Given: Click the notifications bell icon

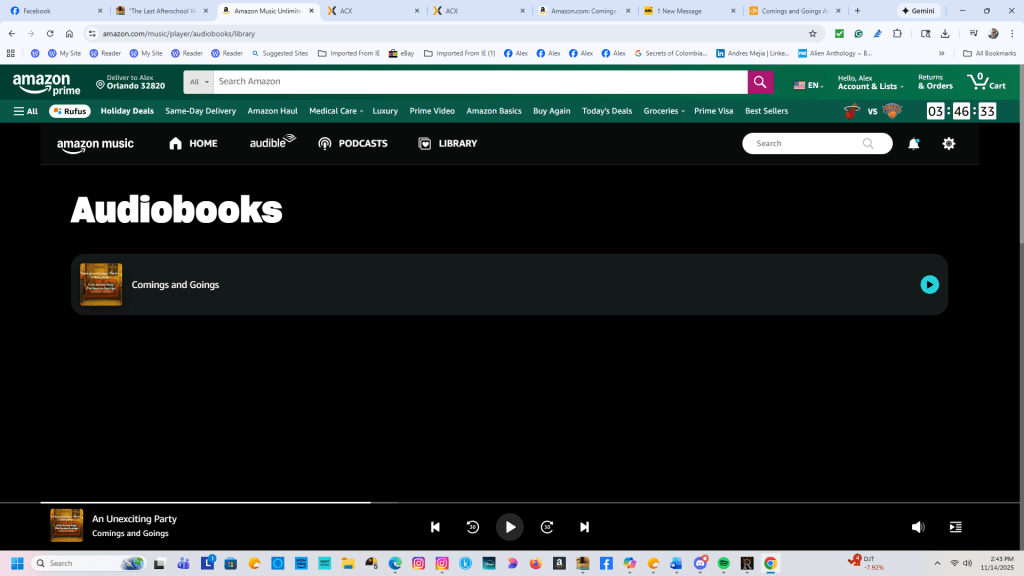Looking at the screenshot, I should point(913,144).
